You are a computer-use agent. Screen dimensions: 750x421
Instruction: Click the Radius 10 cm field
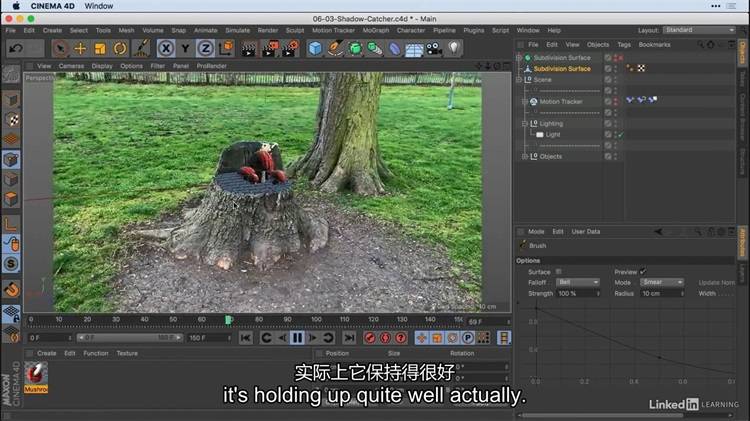pyautogui.click(x=662, y=293)
